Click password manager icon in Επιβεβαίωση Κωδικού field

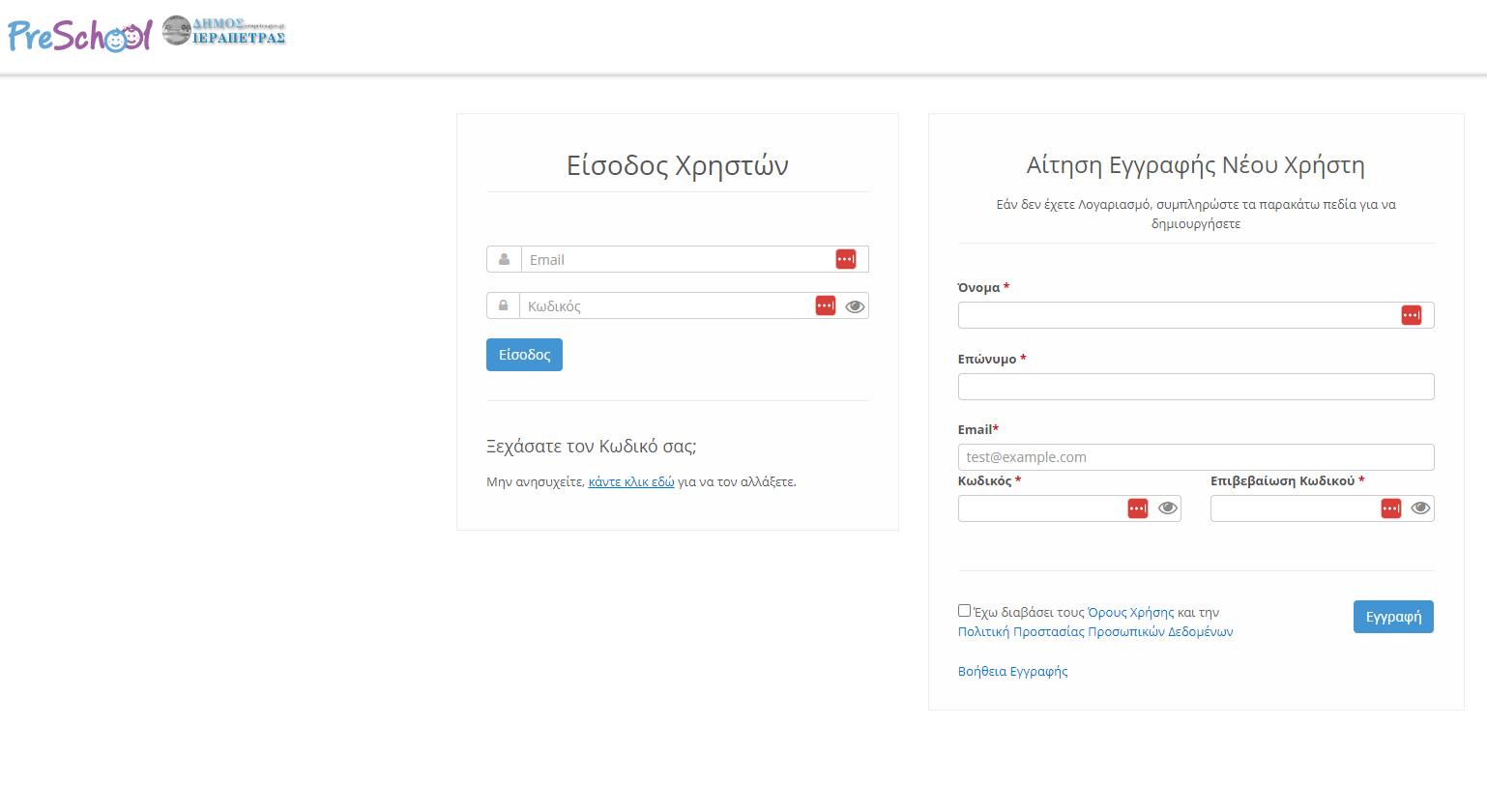(x=1391, y=508)
